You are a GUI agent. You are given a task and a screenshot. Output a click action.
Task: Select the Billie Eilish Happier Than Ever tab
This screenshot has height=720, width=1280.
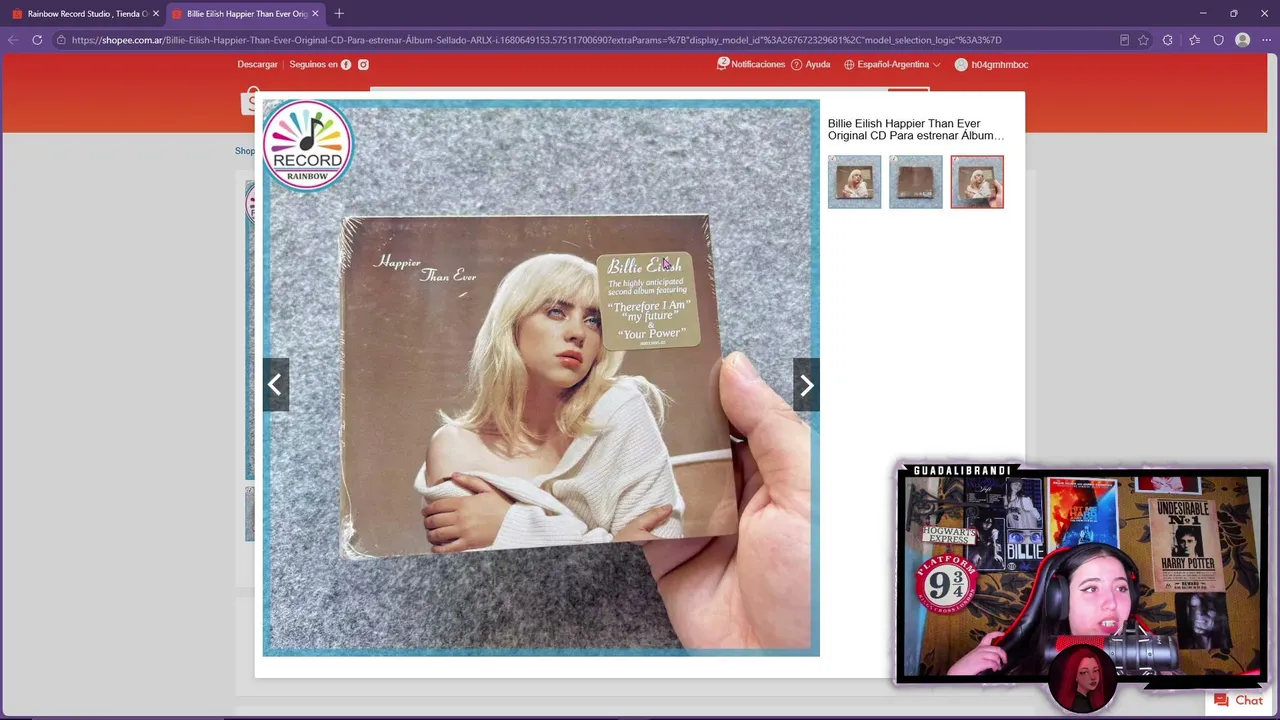(x=245, y=13)
